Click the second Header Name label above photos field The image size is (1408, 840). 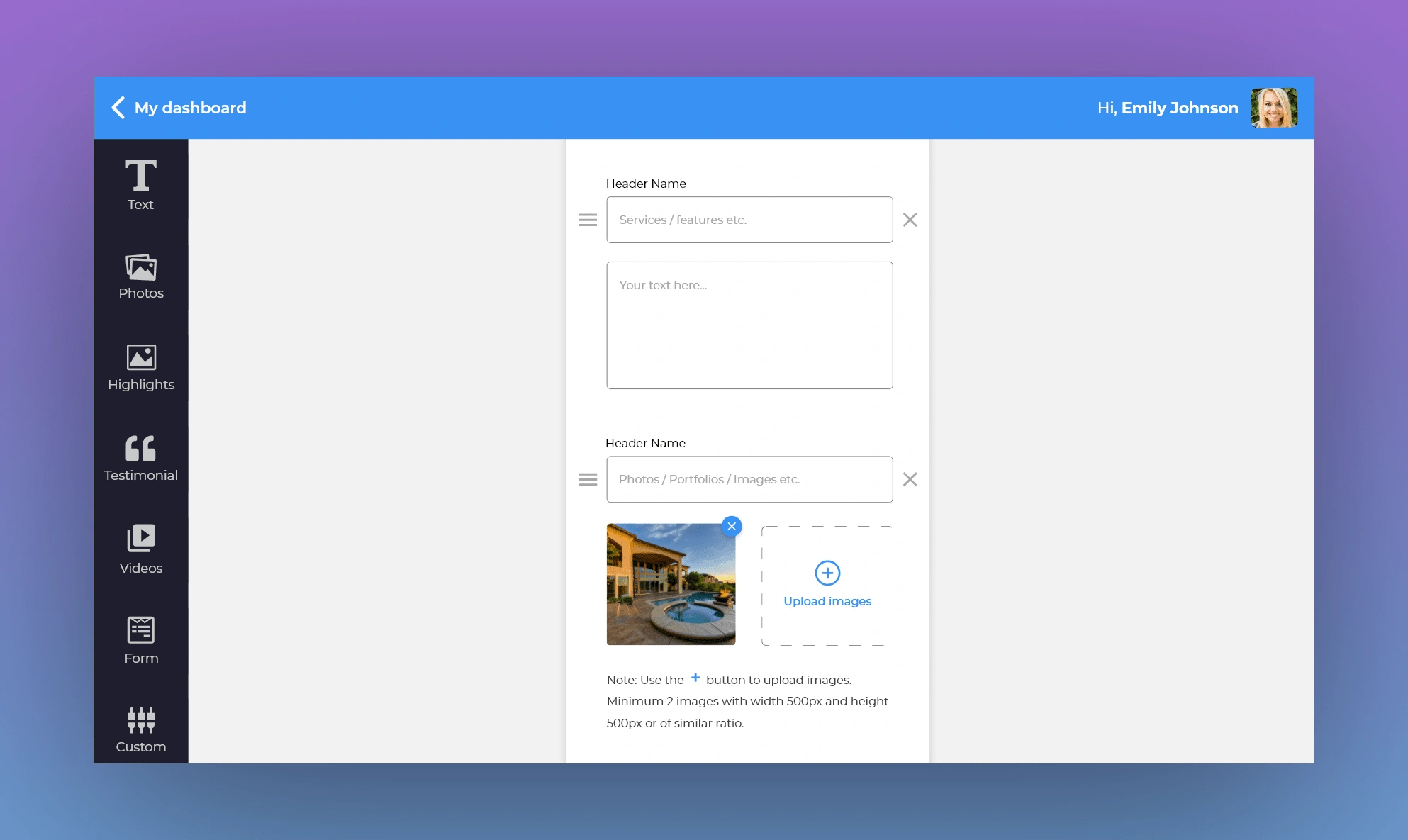(645, 443)
